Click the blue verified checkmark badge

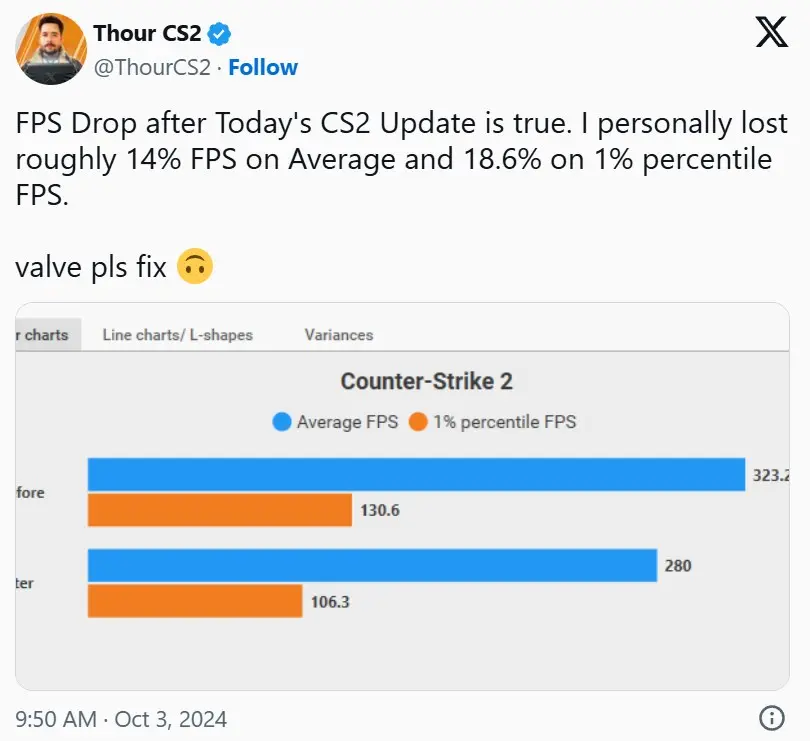pyautogui.click(x=219, y=34)
